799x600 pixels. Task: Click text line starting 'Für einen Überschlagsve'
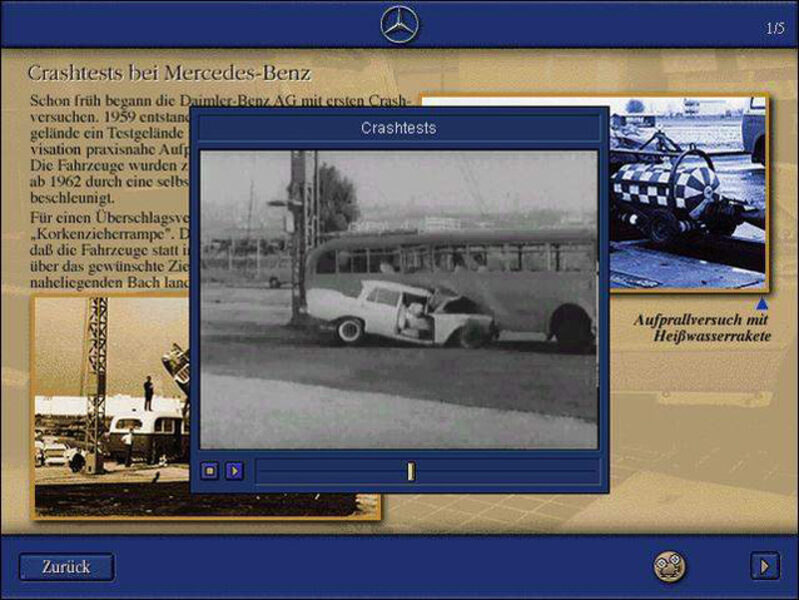[x=110, y=218]
